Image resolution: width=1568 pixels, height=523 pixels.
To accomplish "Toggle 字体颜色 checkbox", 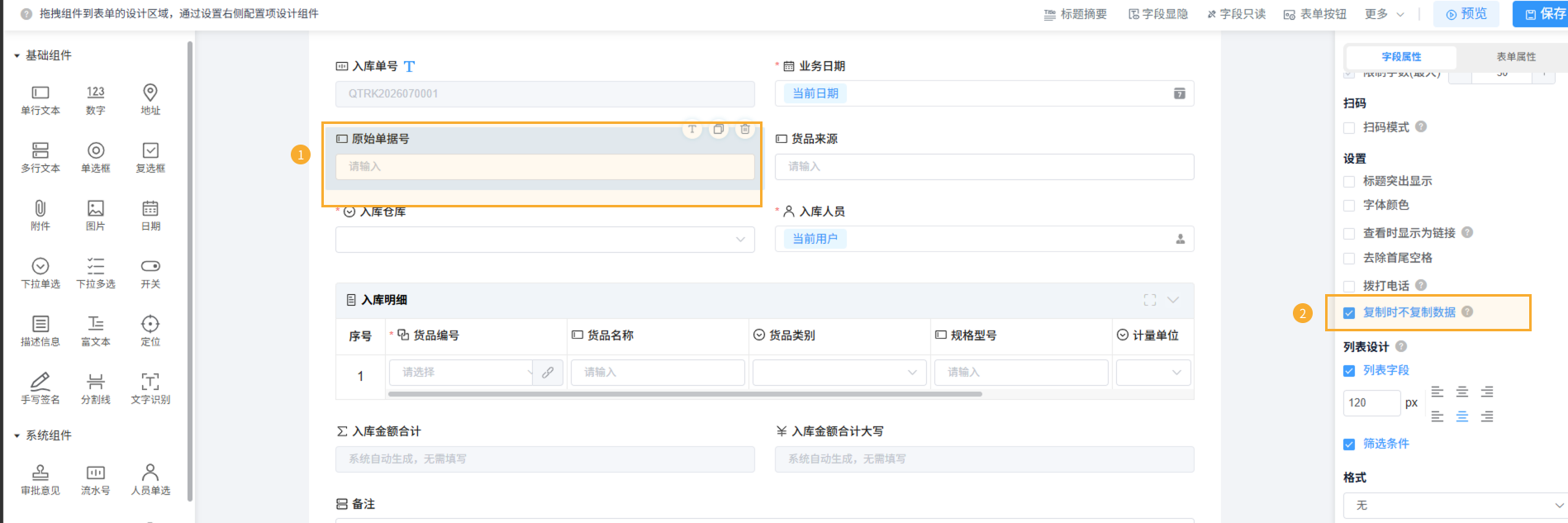I will (x=1349, y=206).
